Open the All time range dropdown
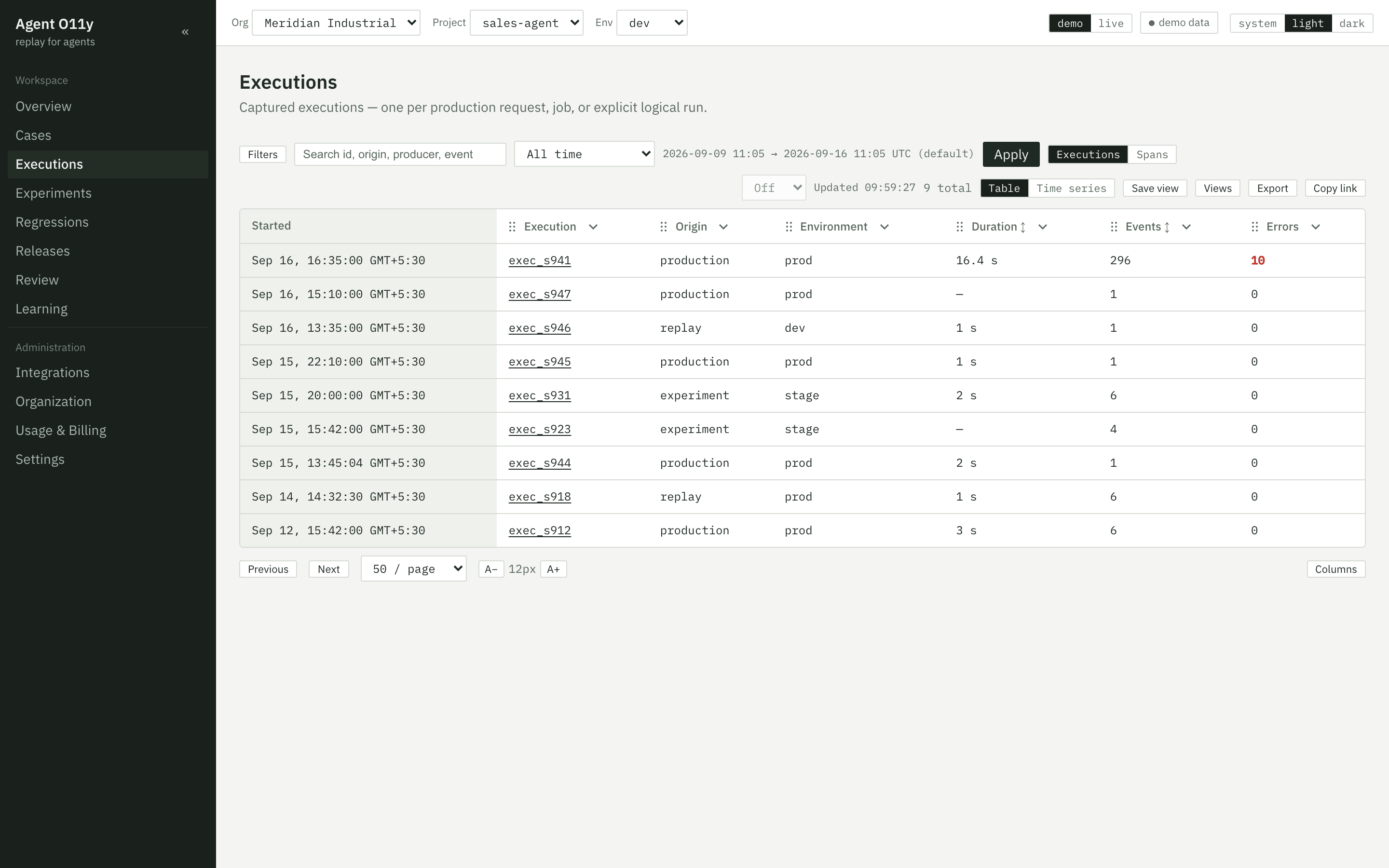Image resolution: width=1389 pixels, height=868 pixels. [585, 154]
